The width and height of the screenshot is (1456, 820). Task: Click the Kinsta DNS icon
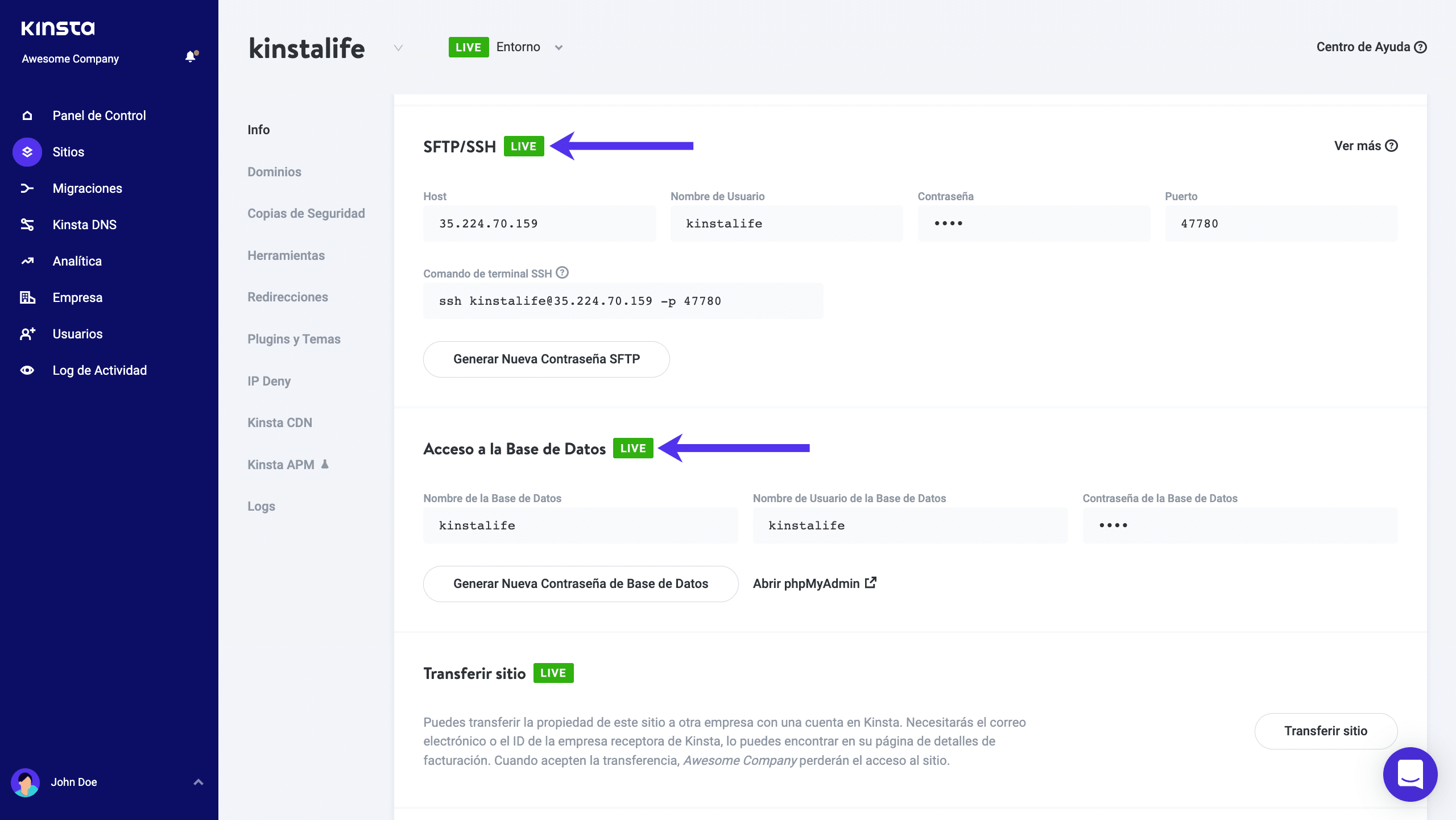[x=27, y=225]
